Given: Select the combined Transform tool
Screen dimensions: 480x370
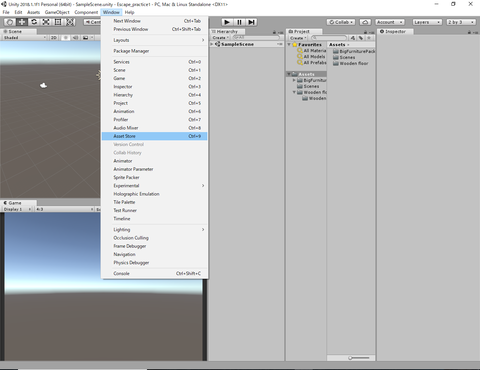Looking at the screenshot, I should (70, 22).
